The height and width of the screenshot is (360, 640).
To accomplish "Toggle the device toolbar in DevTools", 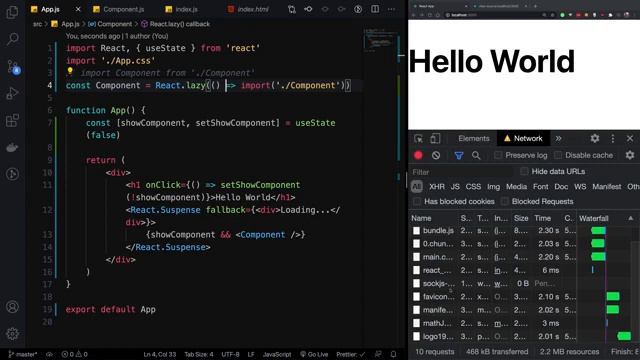I will coord(435,139).
